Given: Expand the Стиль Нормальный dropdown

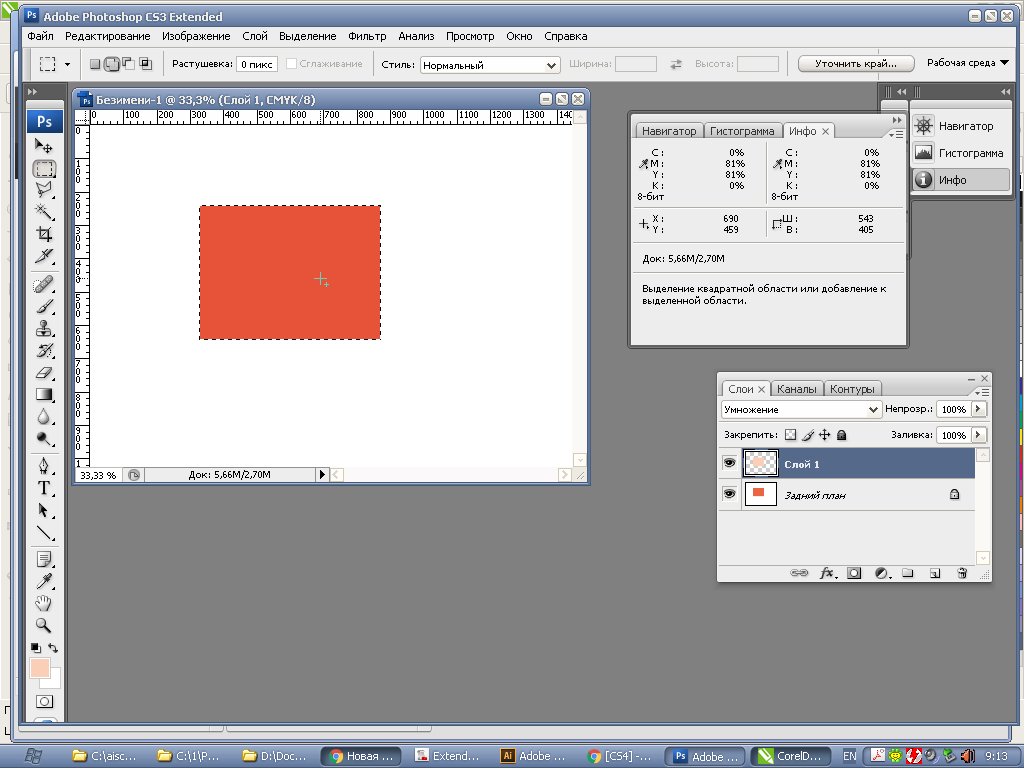Looking at the screenshot, I should coord(489,65).
